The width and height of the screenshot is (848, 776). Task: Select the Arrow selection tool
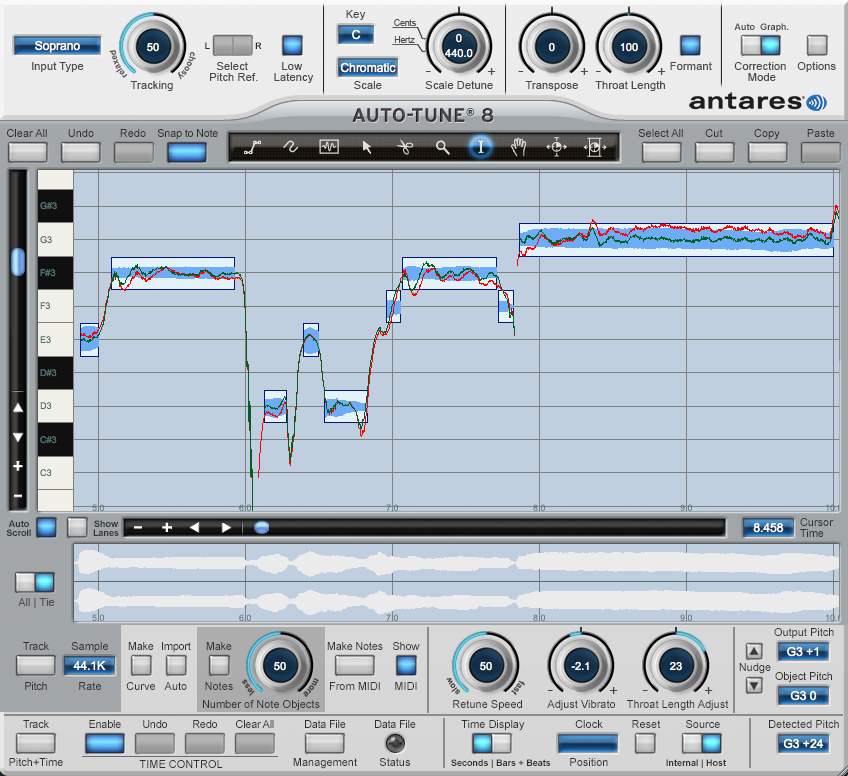[367, 147]
